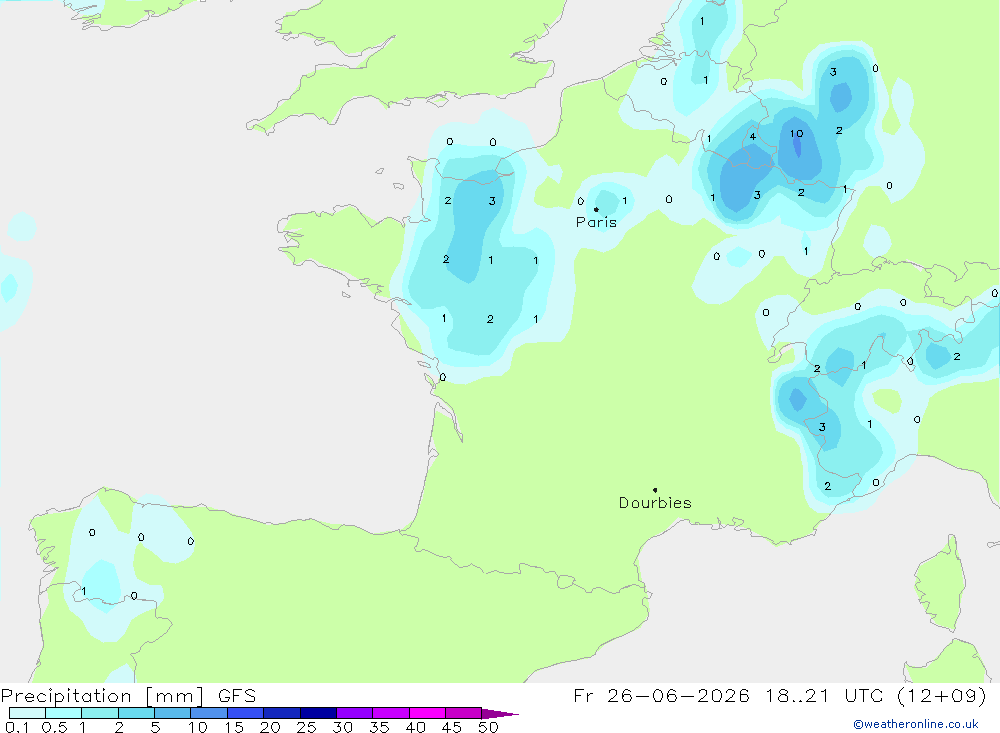
Task: Click the Paris city label
Action: [596, 223]
